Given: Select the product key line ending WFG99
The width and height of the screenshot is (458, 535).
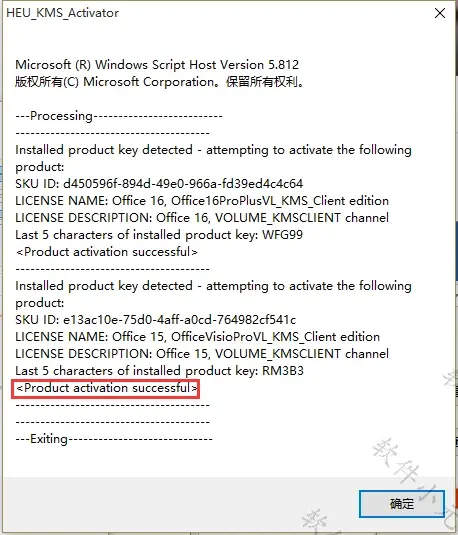Looking at the screenshot, I should click(x=159, y=235).
